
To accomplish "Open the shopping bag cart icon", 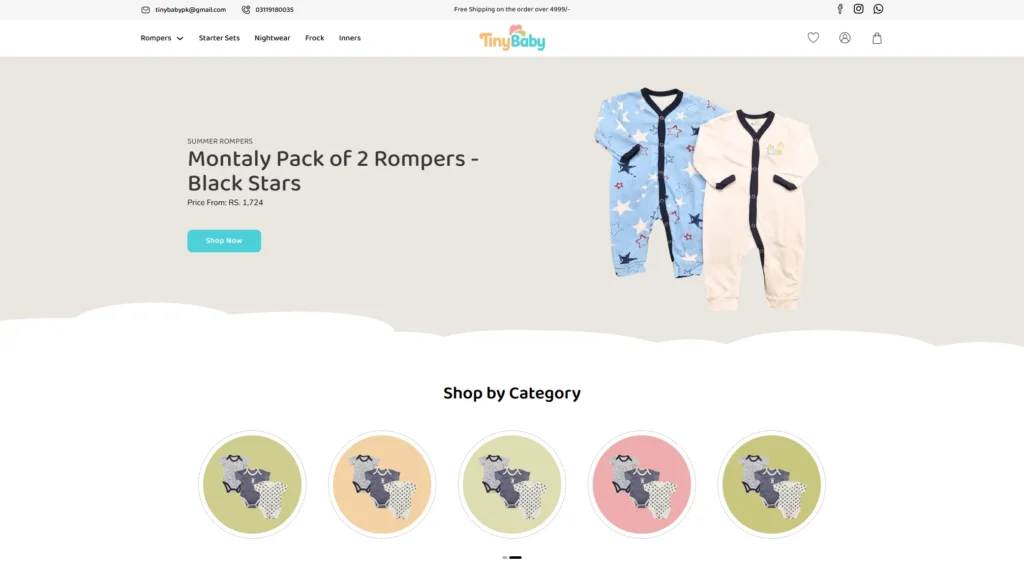I will pyautogui.click(x=877, y=38).
